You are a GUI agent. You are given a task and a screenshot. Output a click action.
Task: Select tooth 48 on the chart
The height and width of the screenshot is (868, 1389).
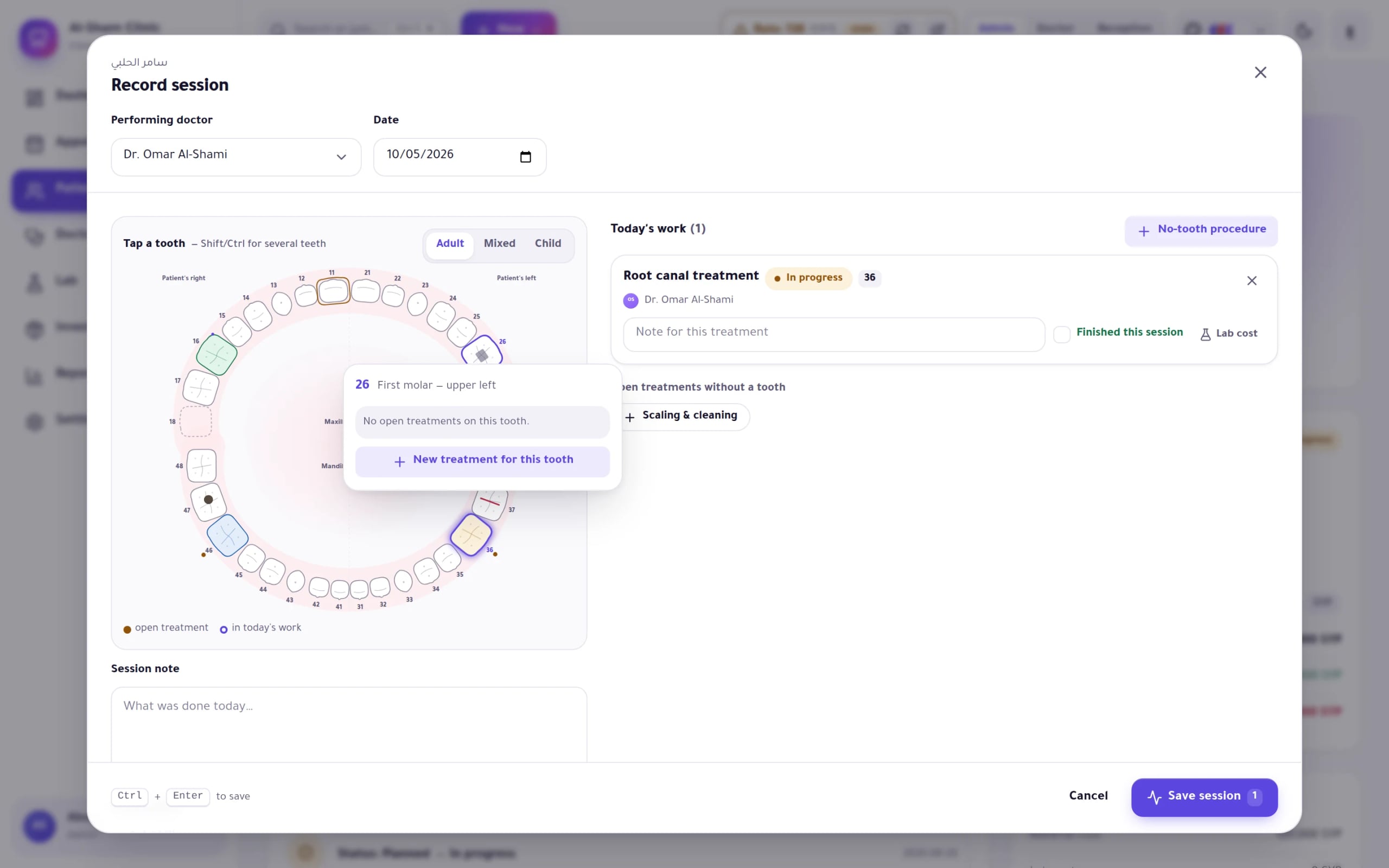click(x=201, y=465)
